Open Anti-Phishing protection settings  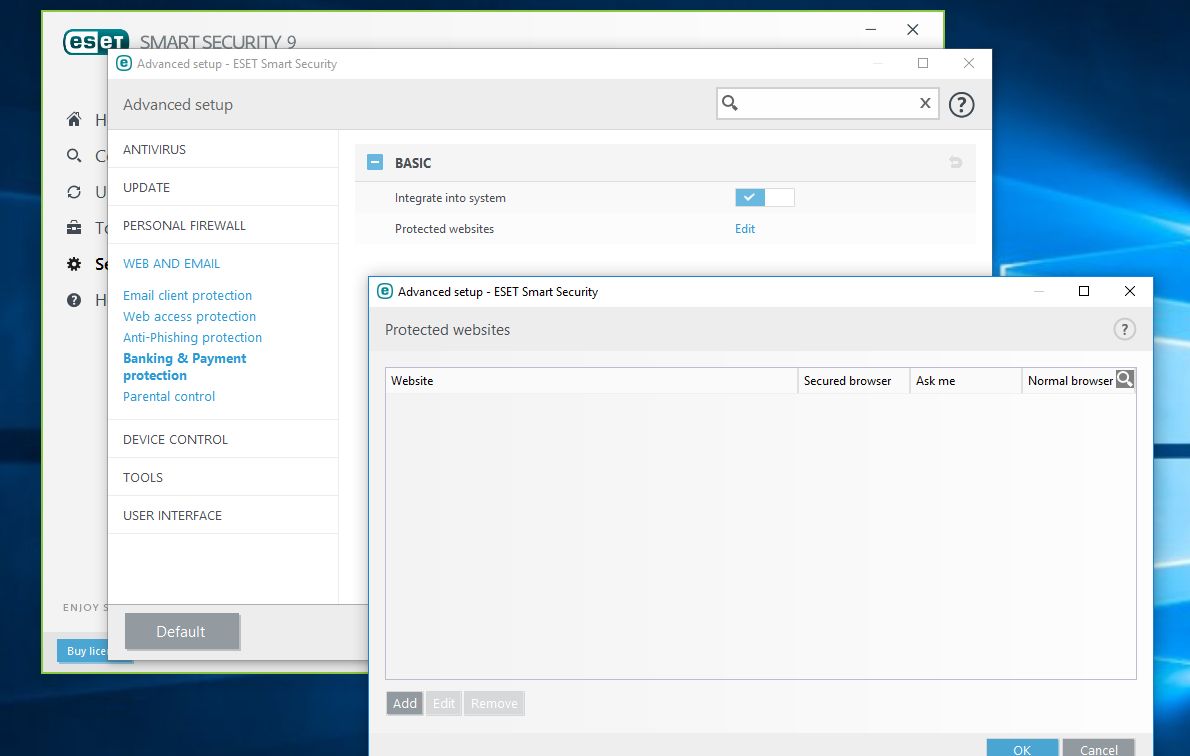click(x=193, y=337)
